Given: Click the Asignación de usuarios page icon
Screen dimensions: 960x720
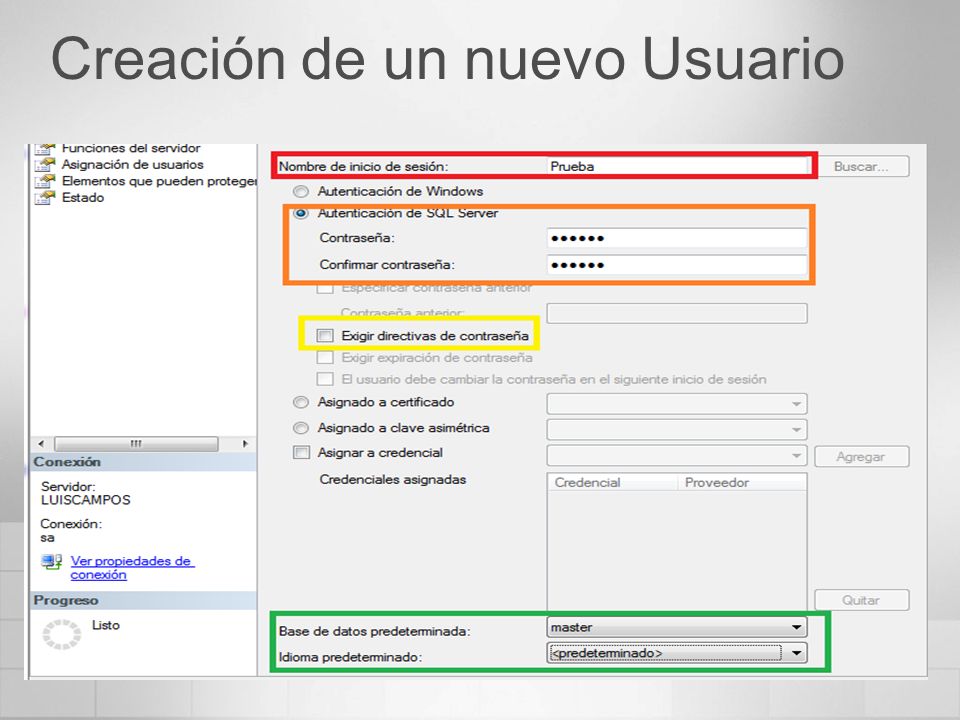Looking at the screenshot, I should pos(45,165).
